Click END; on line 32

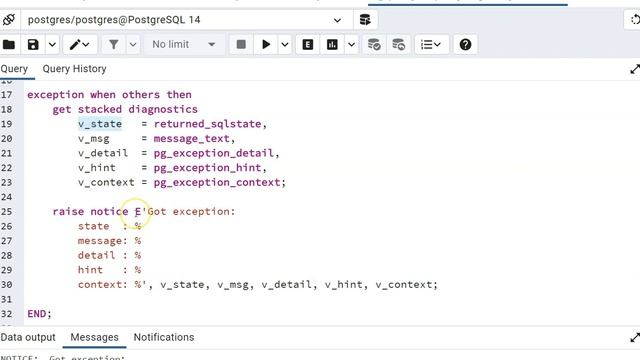coord(39,313)
